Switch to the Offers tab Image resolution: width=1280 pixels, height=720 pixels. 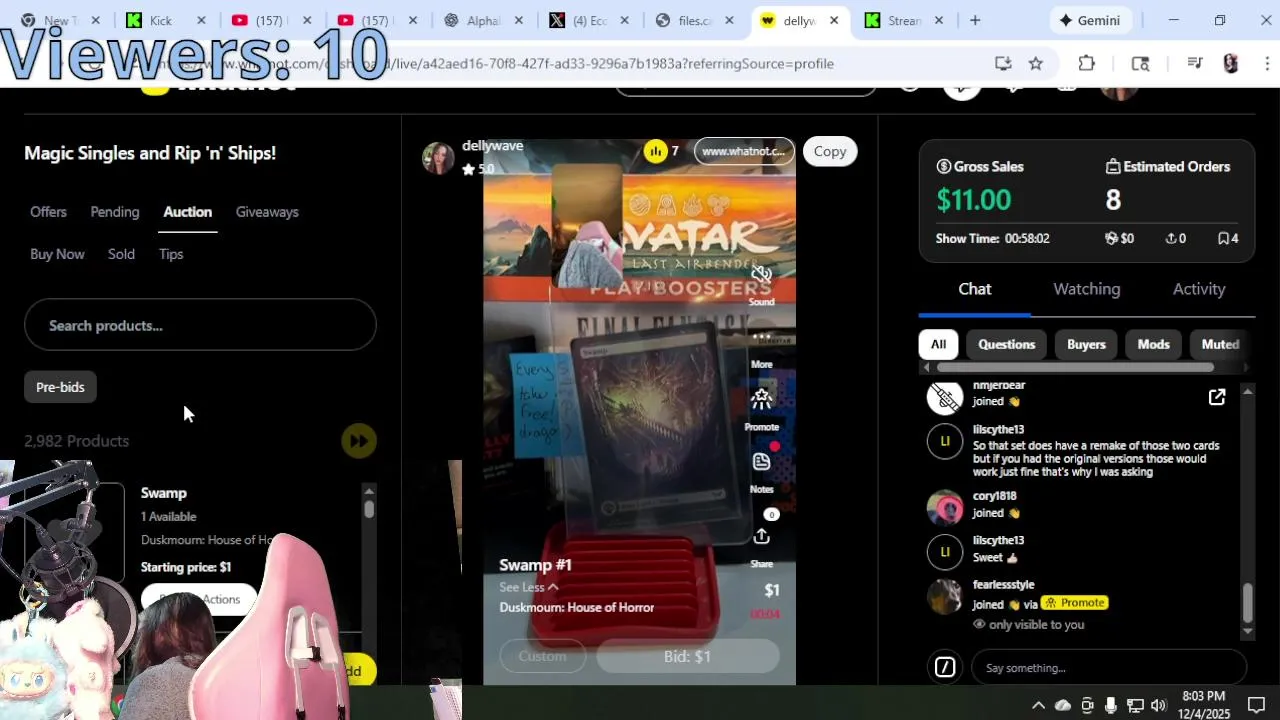pyautogui.click(x=48, y=212)
